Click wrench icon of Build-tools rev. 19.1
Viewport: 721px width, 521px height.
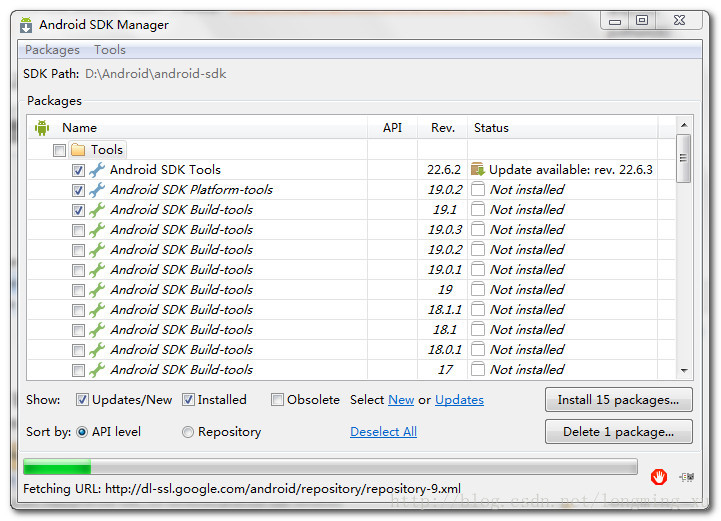[97, 210]
